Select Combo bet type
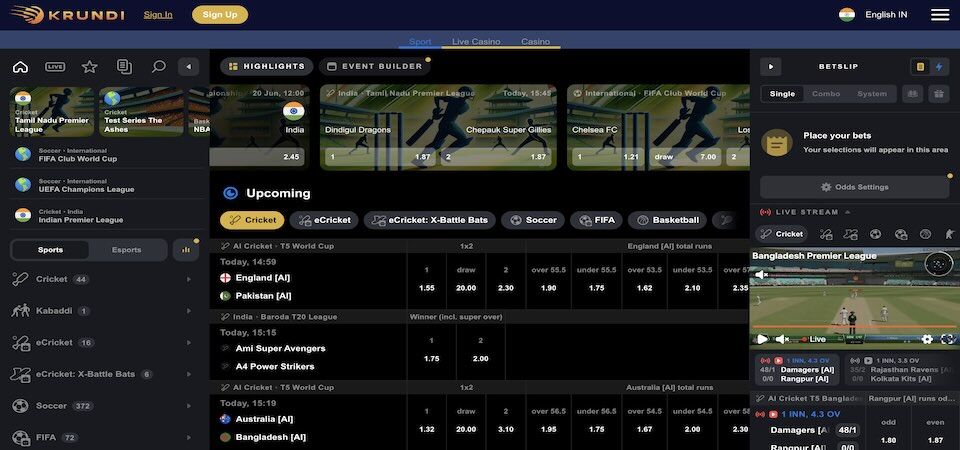Viewport: 960px width, 450px height. (825, 94)
